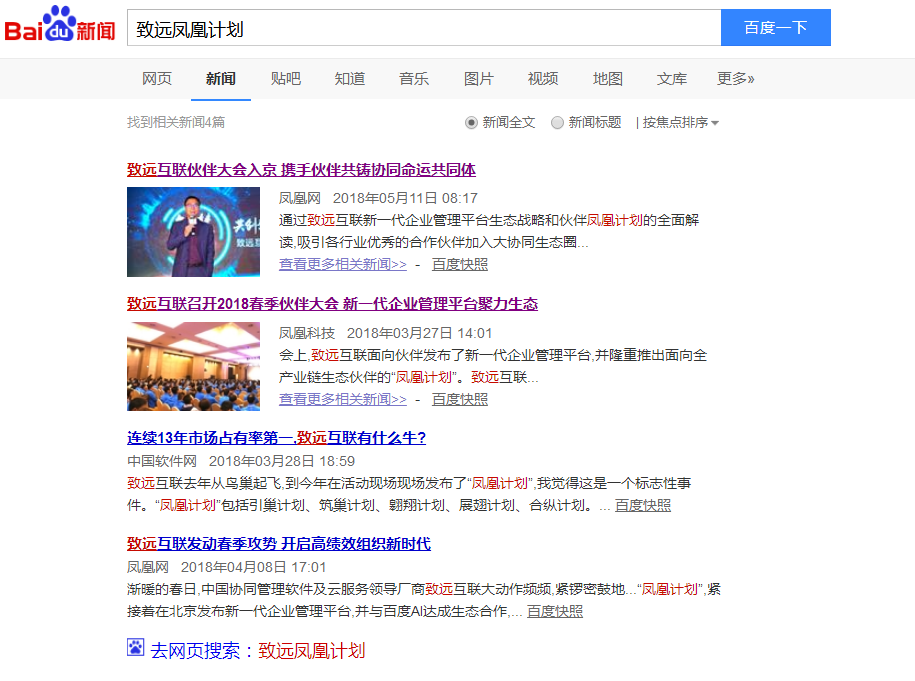
Task: Click the Baidu 新闻 logo
Action: 60,25
